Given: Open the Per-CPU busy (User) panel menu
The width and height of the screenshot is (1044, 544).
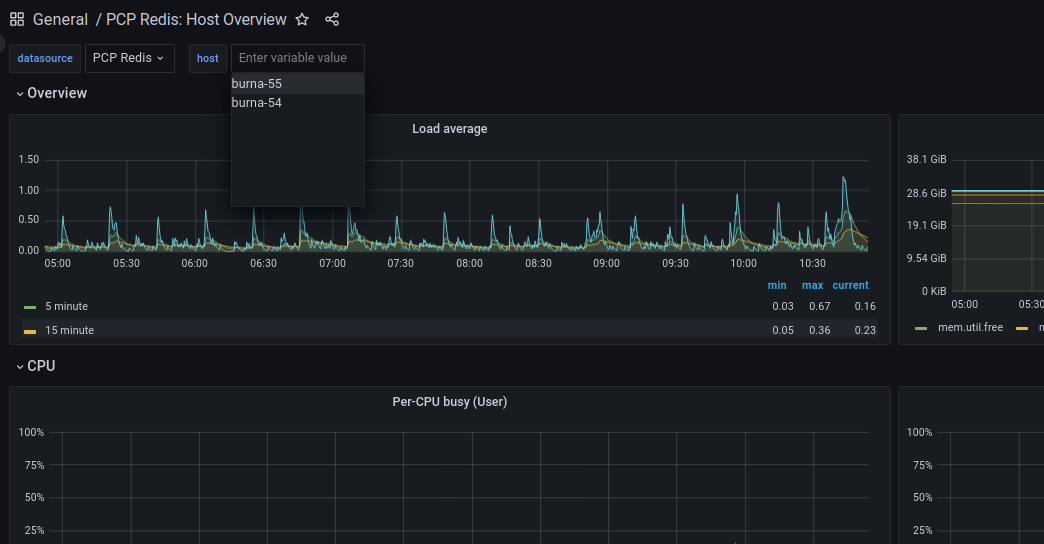Looking at the screenshot, I should click(x=449, y=402).
